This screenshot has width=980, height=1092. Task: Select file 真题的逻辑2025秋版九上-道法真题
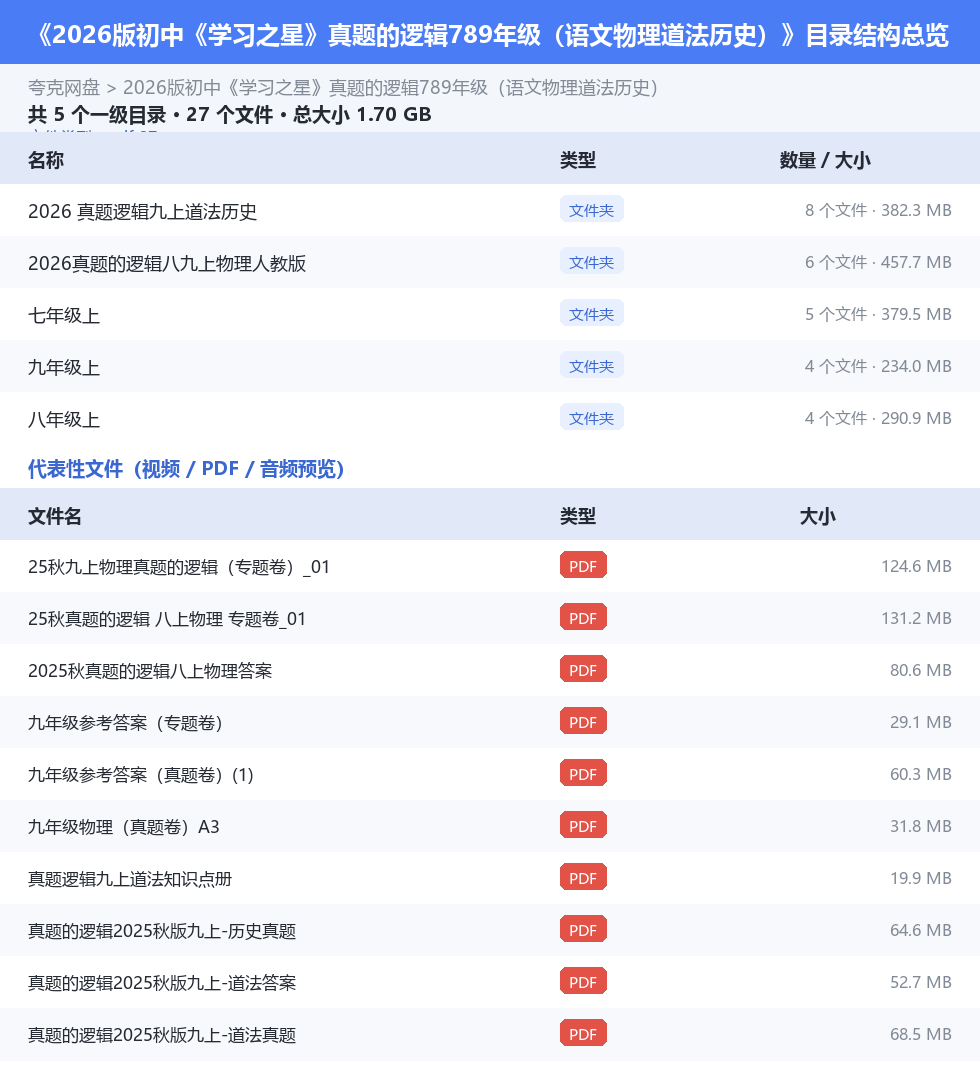[162, 1035]
